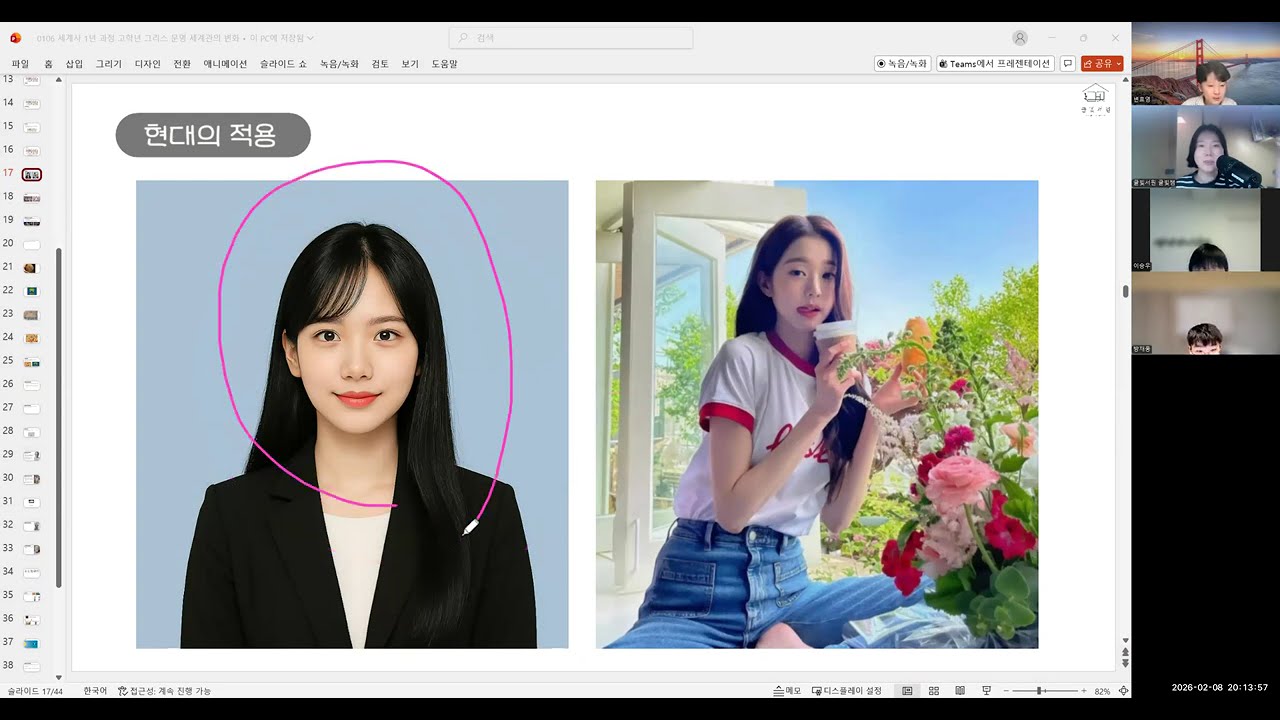Click the 검색 search box
This screenshot has width=1280, height=720.
tap(571, 38)
